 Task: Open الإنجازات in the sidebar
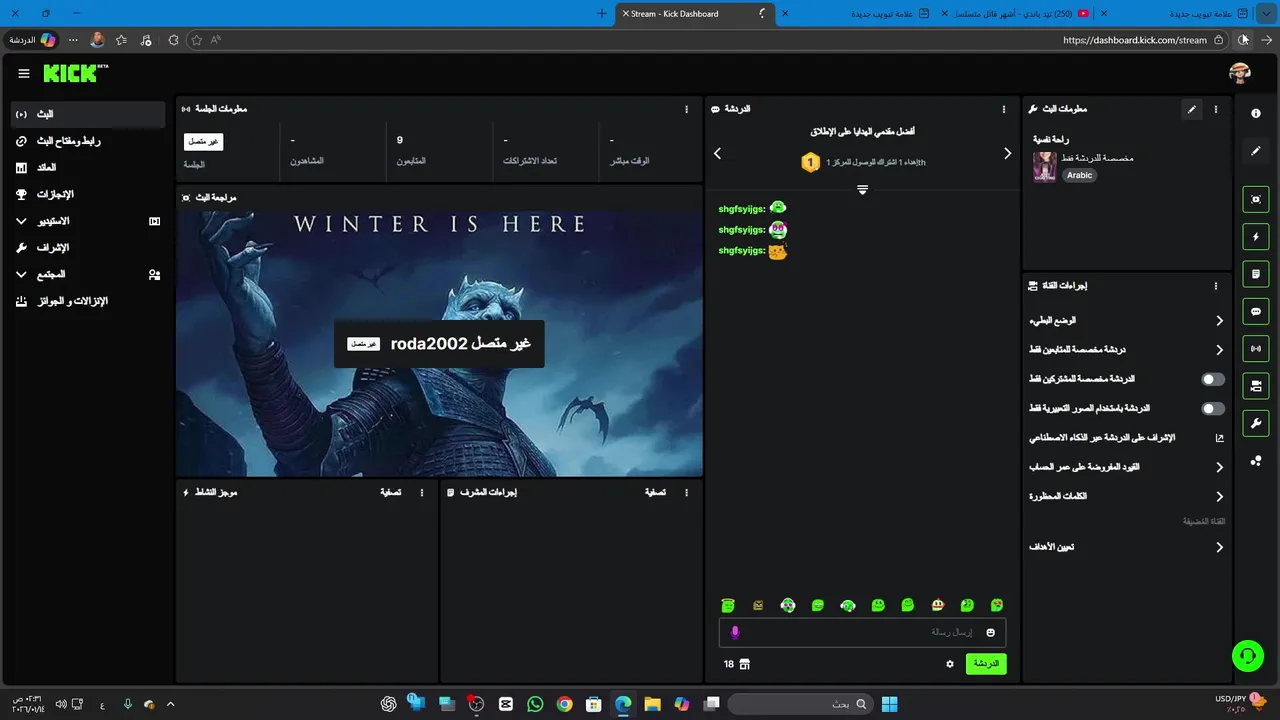[88, 194]
